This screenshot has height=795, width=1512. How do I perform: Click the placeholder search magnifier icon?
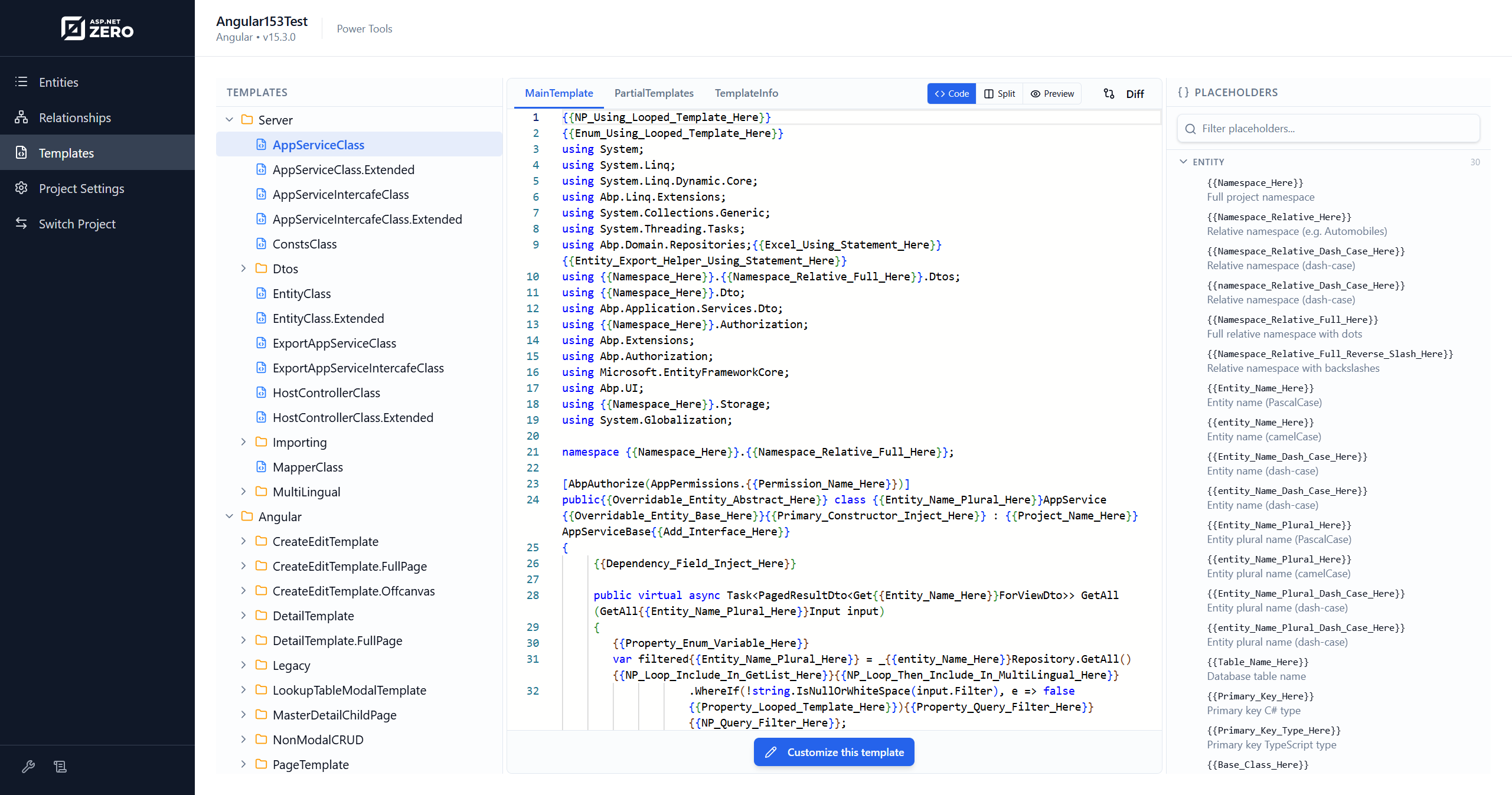tap(1191, 129)
